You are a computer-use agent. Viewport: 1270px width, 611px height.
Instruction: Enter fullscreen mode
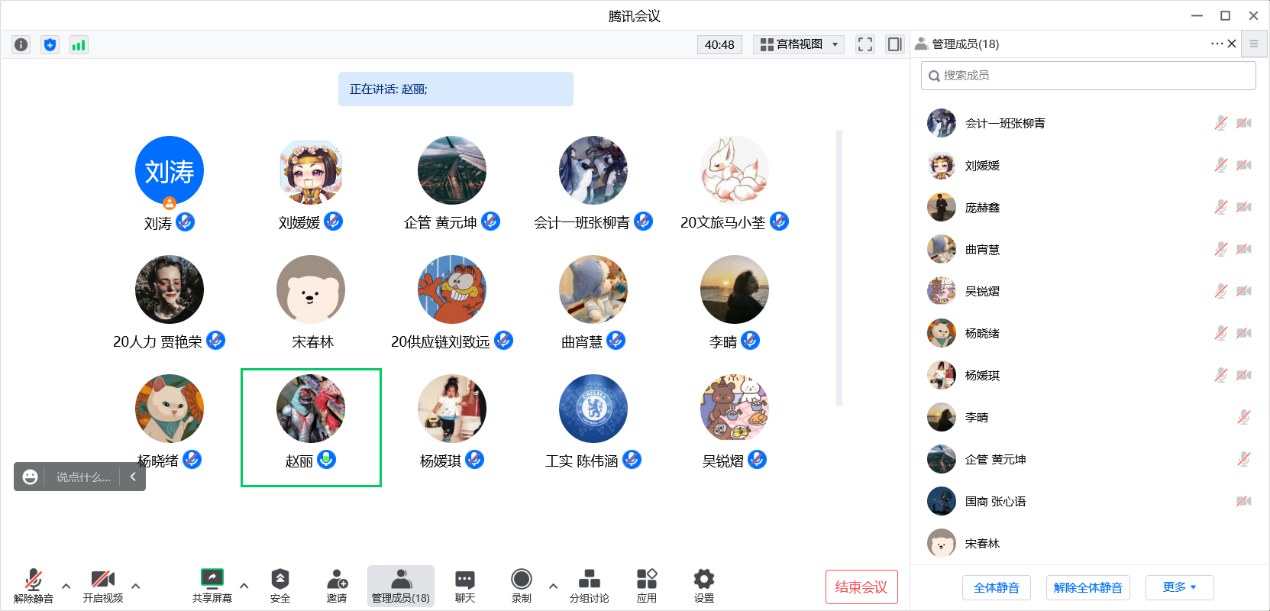(x=865, y=44)
